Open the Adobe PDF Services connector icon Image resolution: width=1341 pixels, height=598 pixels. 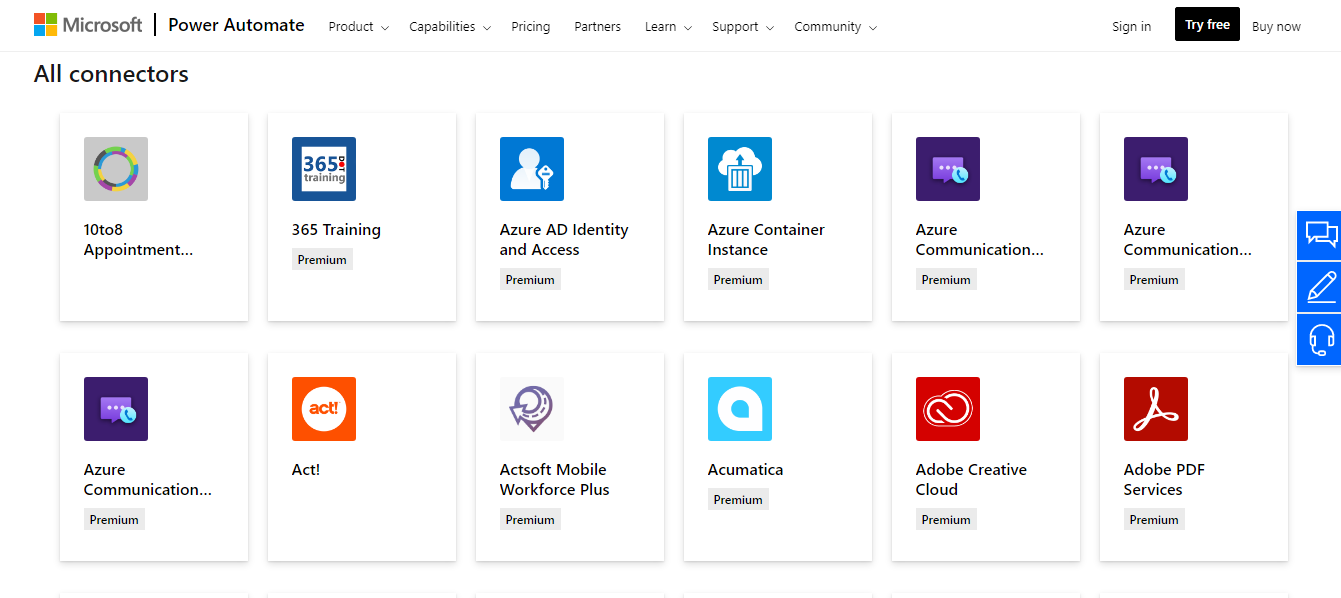[1155, 409]
